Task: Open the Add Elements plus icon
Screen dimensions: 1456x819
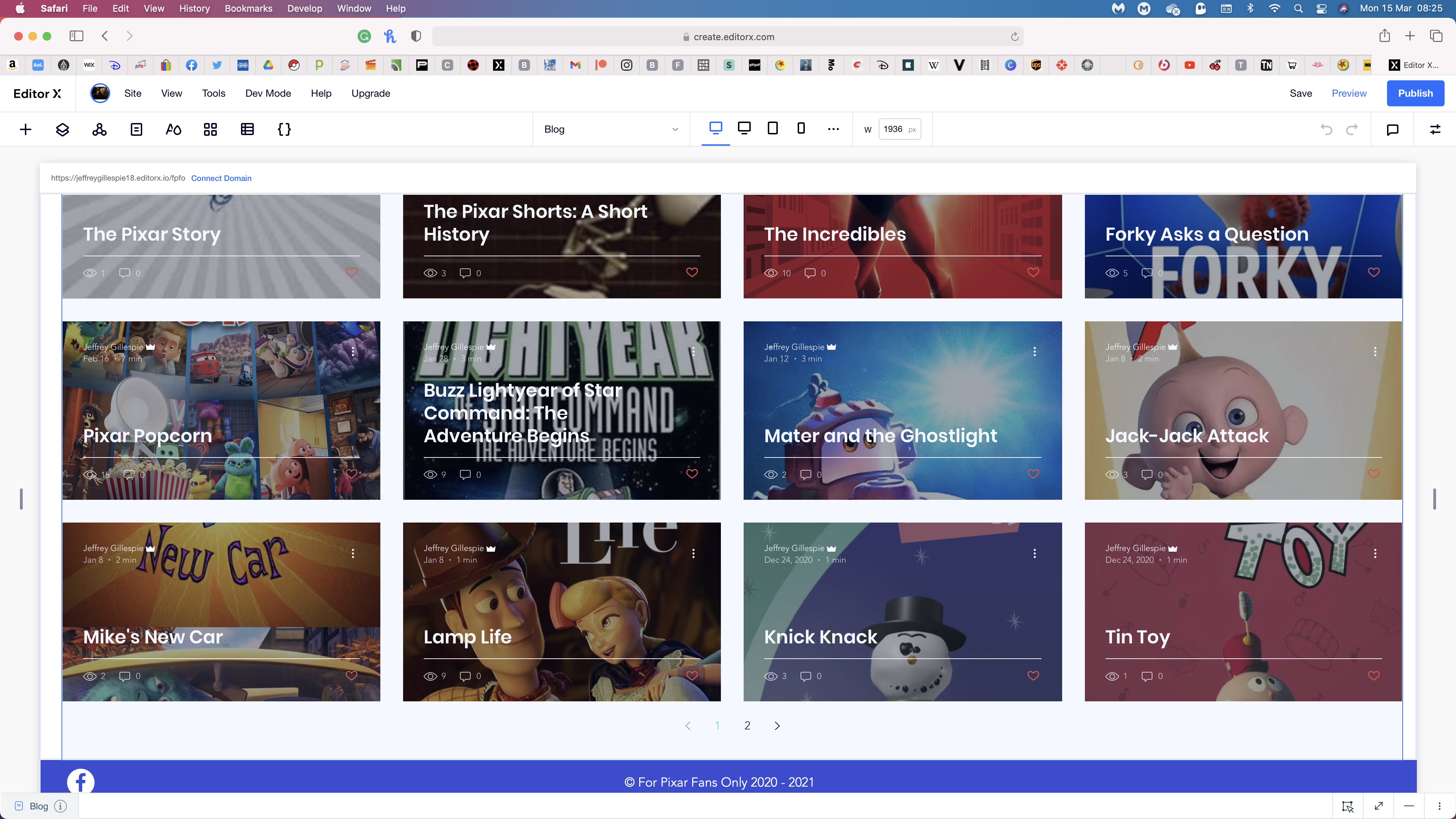Action: [x=26, y=129]
